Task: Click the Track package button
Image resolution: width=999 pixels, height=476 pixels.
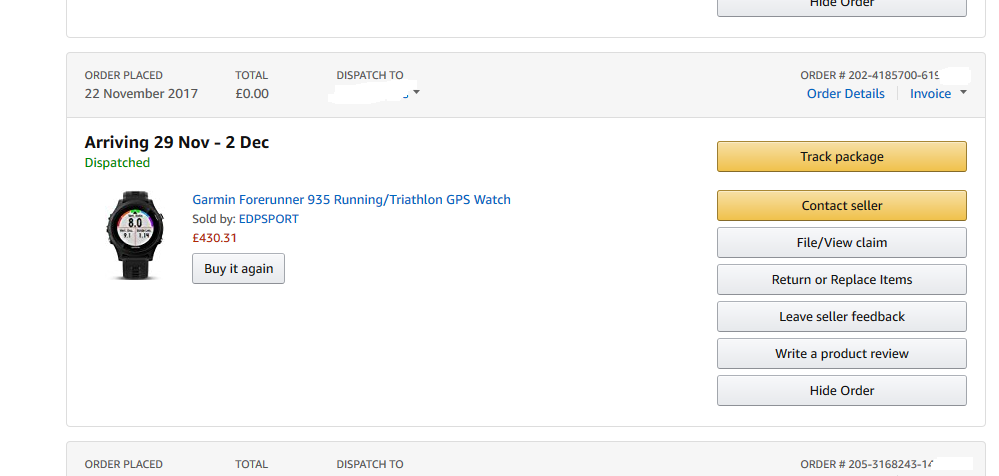Action: (x=841, y=157)
